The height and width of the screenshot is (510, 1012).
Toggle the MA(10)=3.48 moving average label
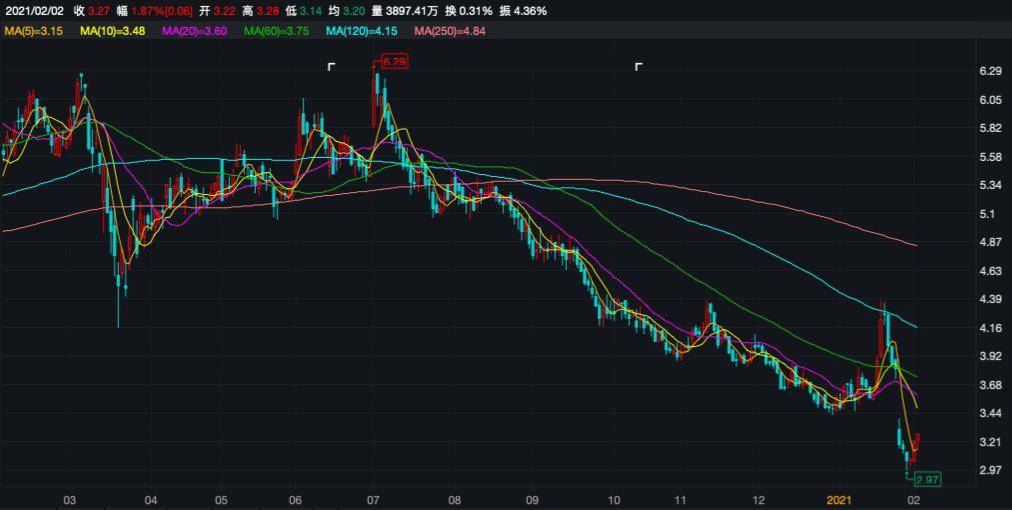click(x=109, y=32)
